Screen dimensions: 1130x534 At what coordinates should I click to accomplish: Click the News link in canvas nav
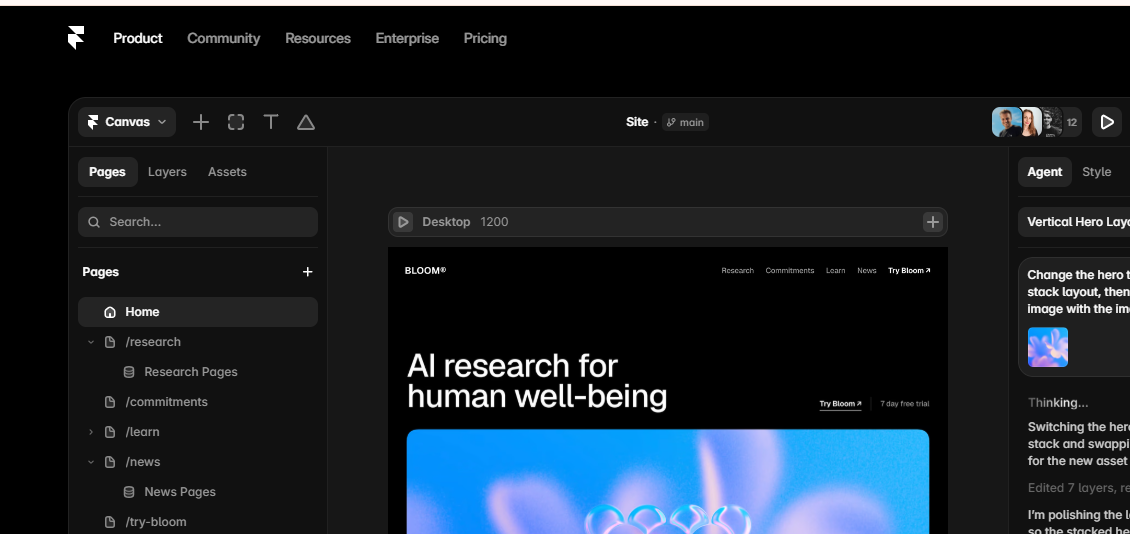click(867, 271)
